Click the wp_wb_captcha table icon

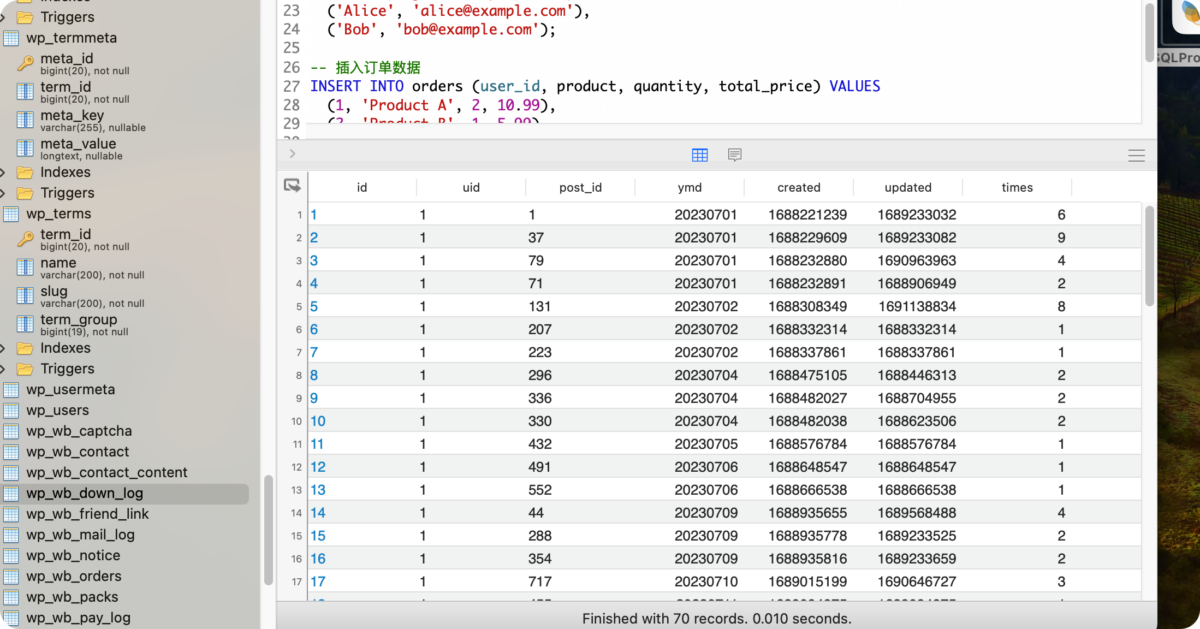pos(11,432)
